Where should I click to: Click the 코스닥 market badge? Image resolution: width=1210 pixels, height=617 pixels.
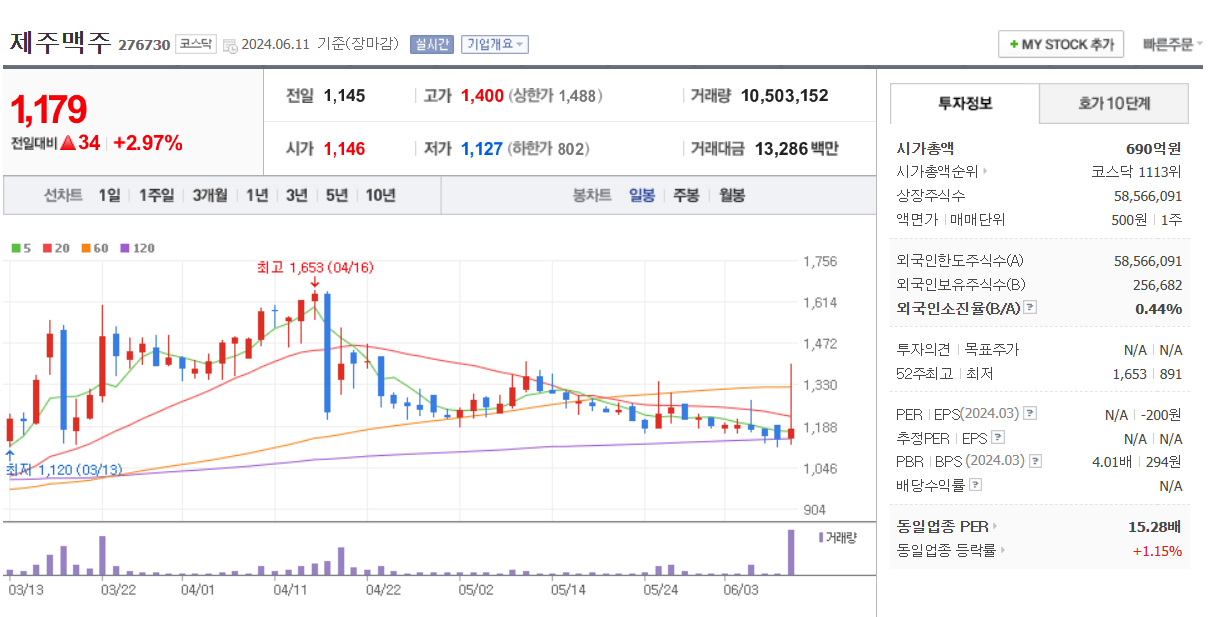[x=195, y=44]
